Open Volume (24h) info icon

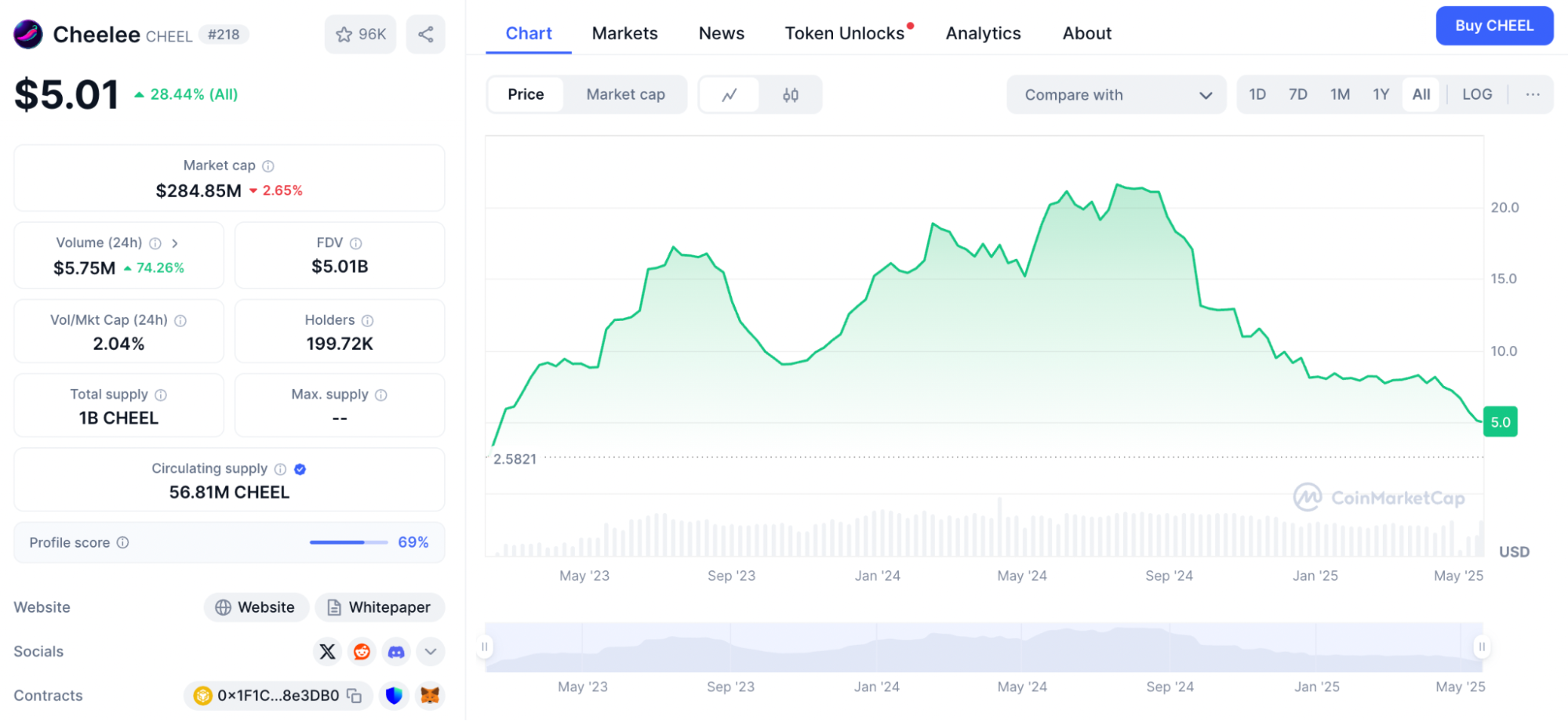[155, 243]
